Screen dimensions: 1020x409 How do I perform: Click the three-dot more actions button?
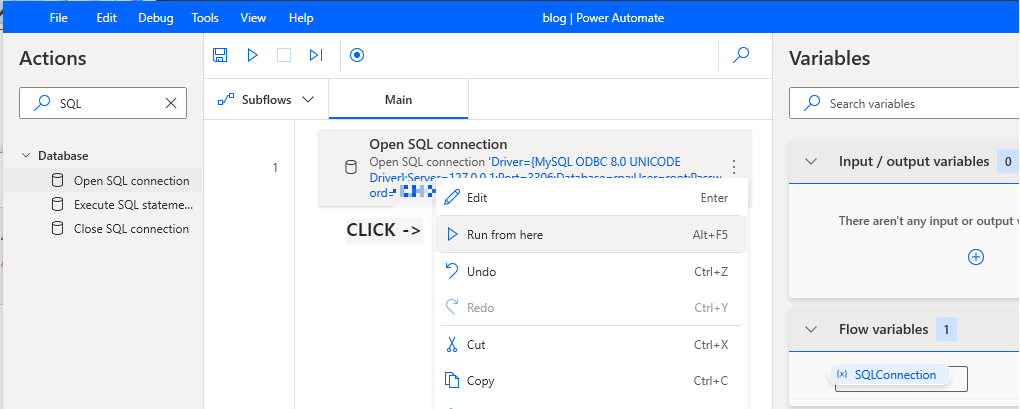point(734,167)
